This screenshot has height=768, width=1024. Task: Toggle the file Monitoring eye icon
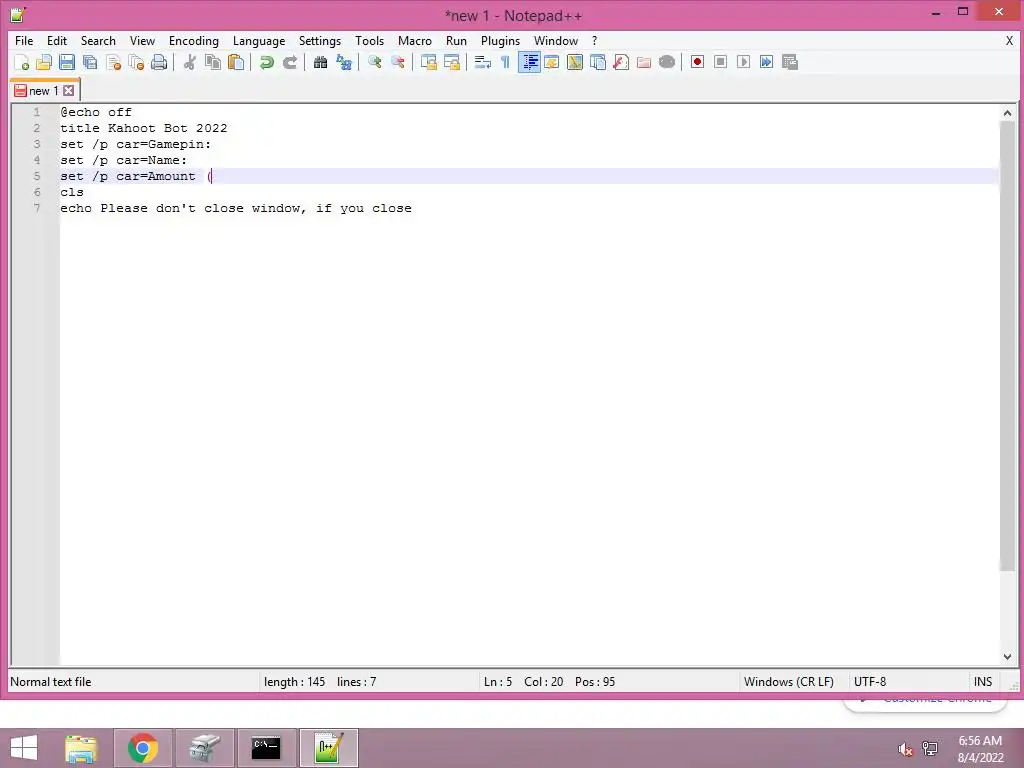[667, 62]
